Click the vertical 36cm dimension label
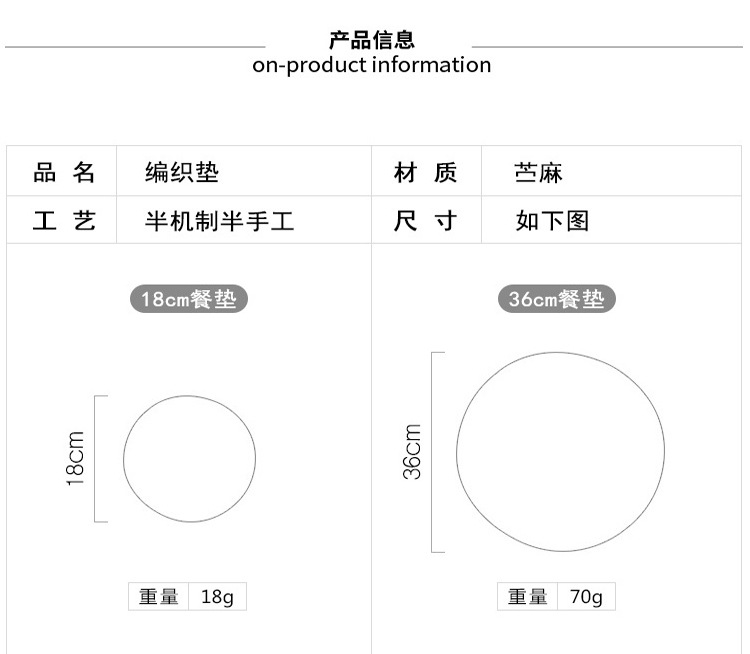The width and height of the screenshot is (750, 654). 412,452
